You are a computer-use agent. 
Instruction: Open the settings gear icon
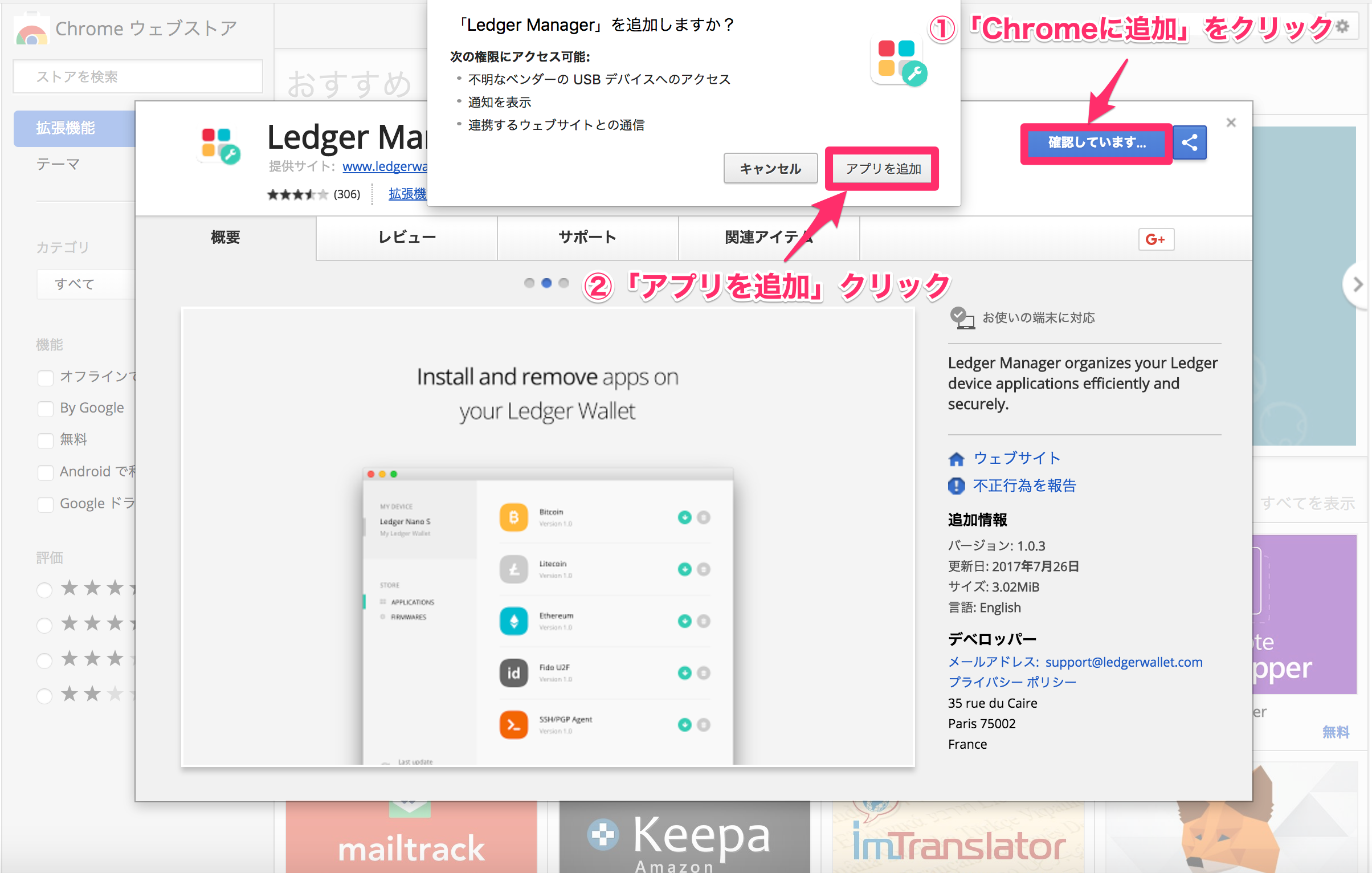click(x=1342, y=27)
